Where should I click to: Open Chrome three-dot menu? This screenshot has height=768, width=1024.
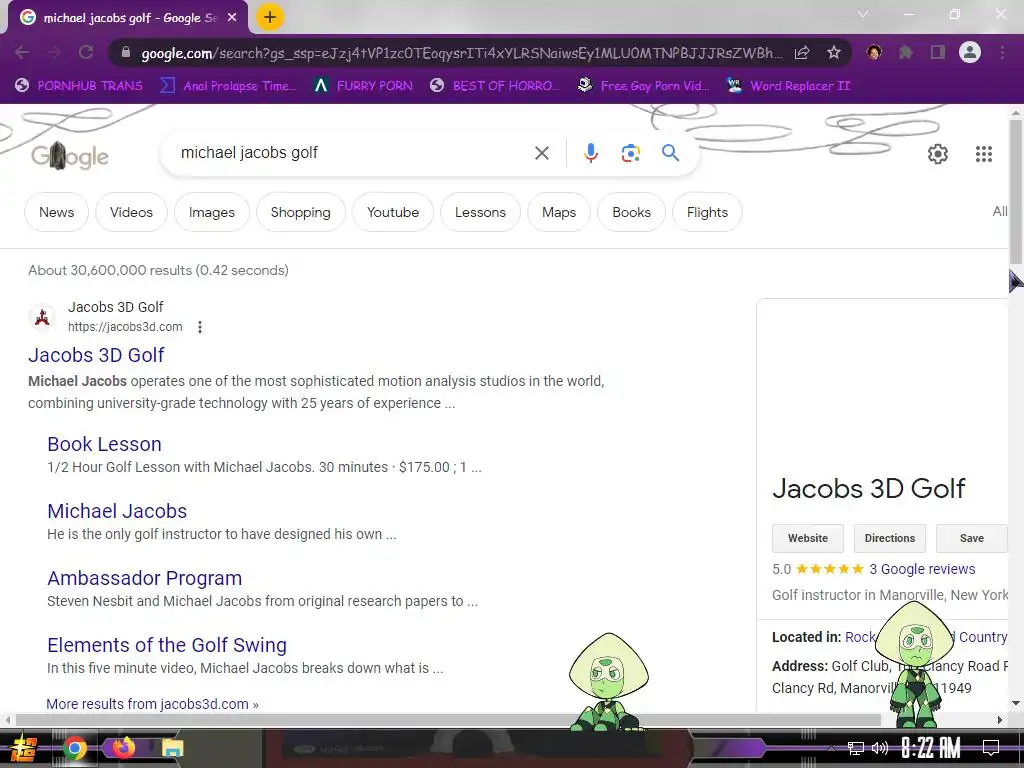coord(1002,52)
